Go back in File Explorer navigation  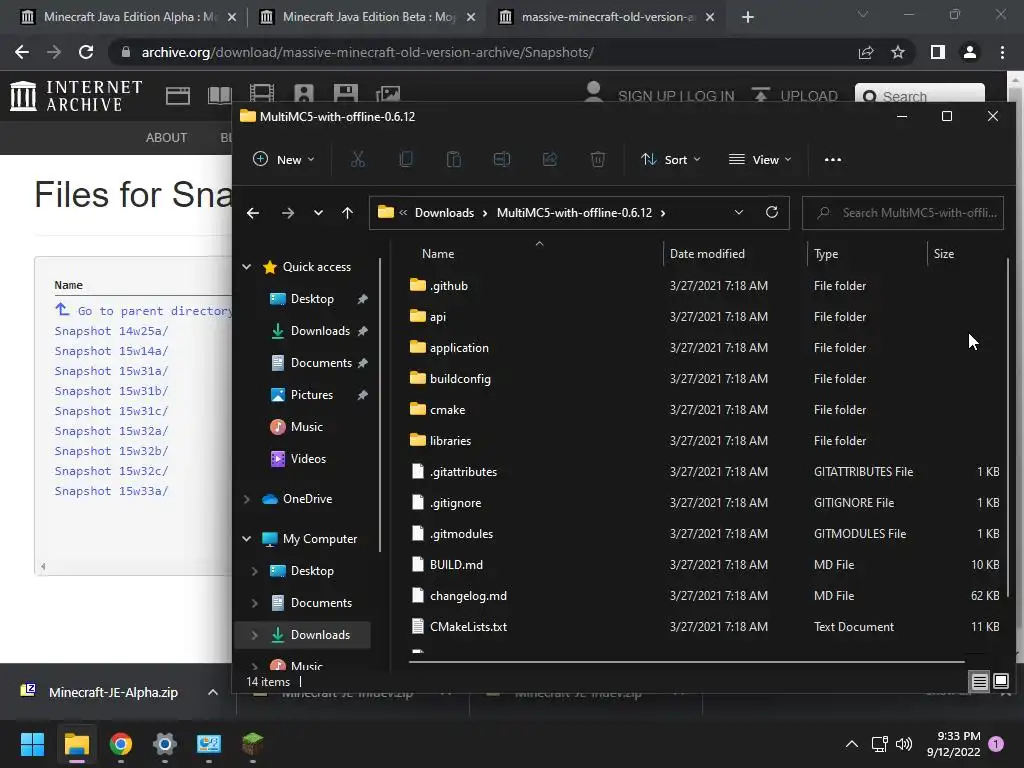pos(253,213)
